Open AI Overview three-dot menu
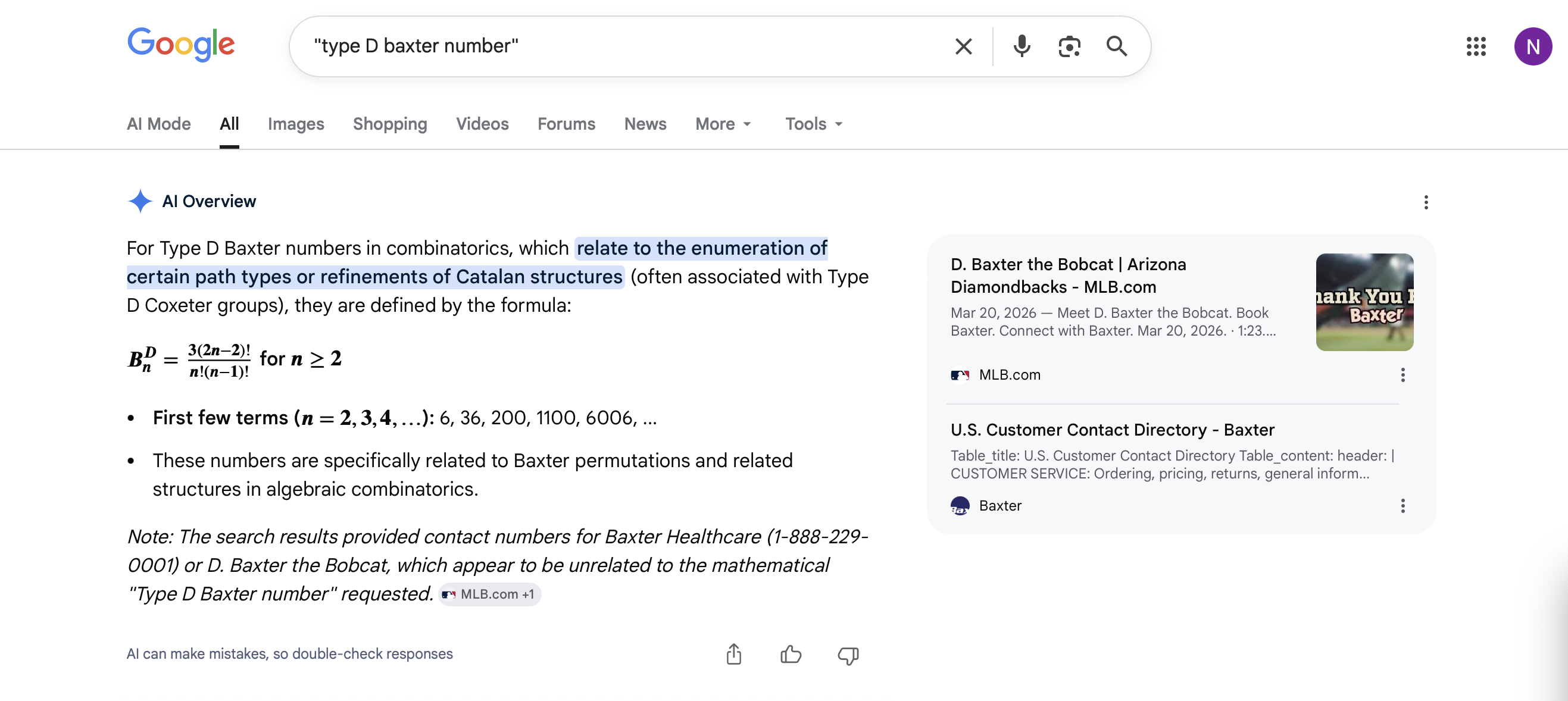1568x701 pixels. (x=1426, y=202)
